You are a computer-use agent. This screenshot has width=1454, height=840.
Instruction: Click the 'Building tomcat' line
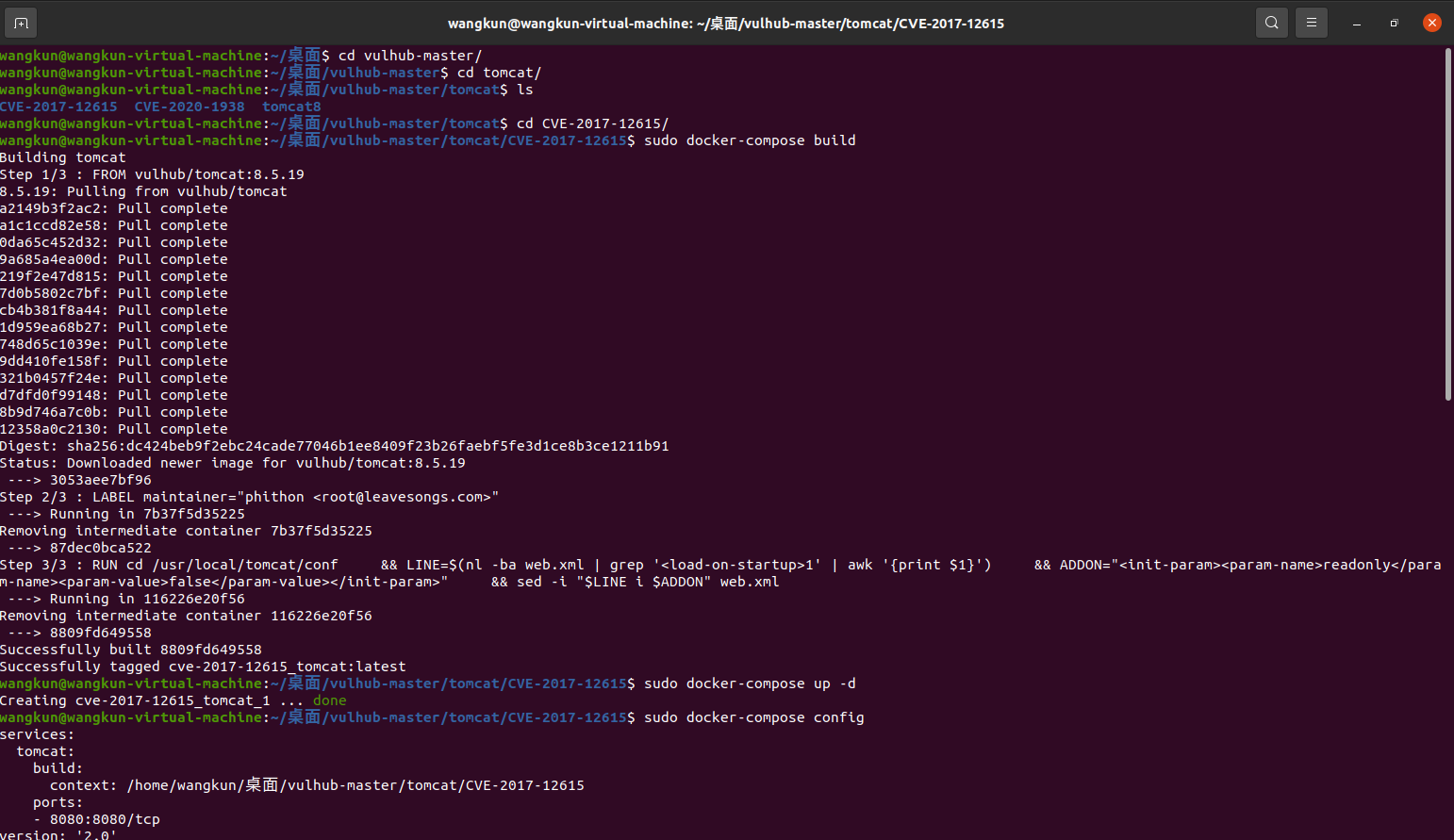[63, 157]
